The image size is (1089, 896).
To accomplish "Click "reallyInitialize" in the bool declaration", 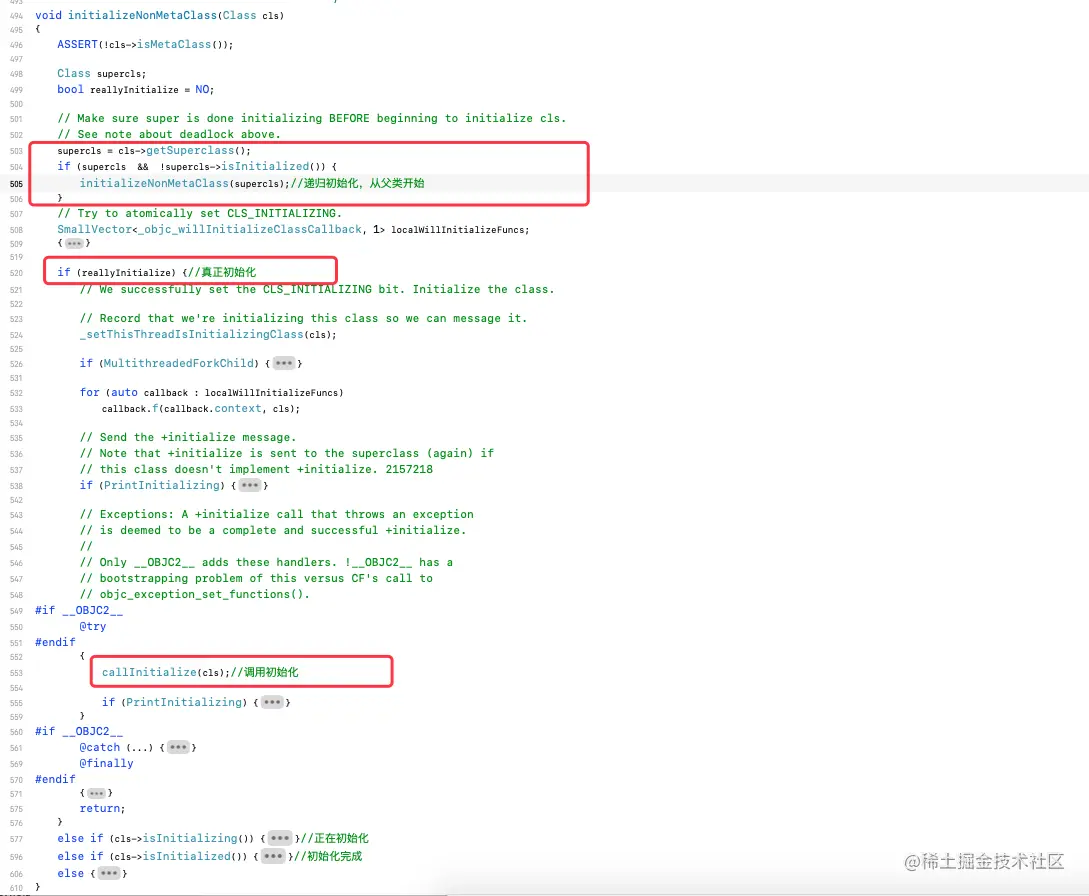I will click(x=134, y=90).
